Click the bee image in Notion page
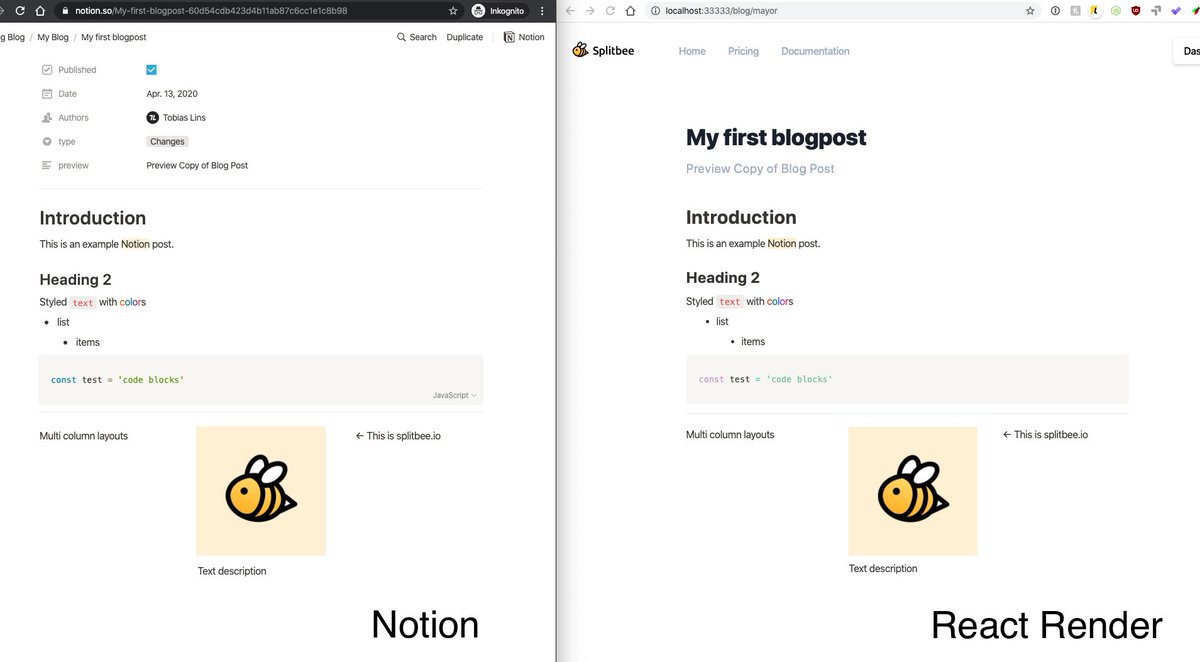Screen dimensions: 1200x662 (x=261, y=491)
